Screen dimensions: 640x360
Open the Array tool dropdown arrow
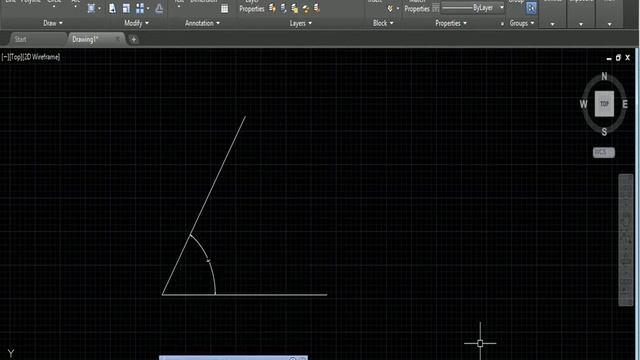148,8
